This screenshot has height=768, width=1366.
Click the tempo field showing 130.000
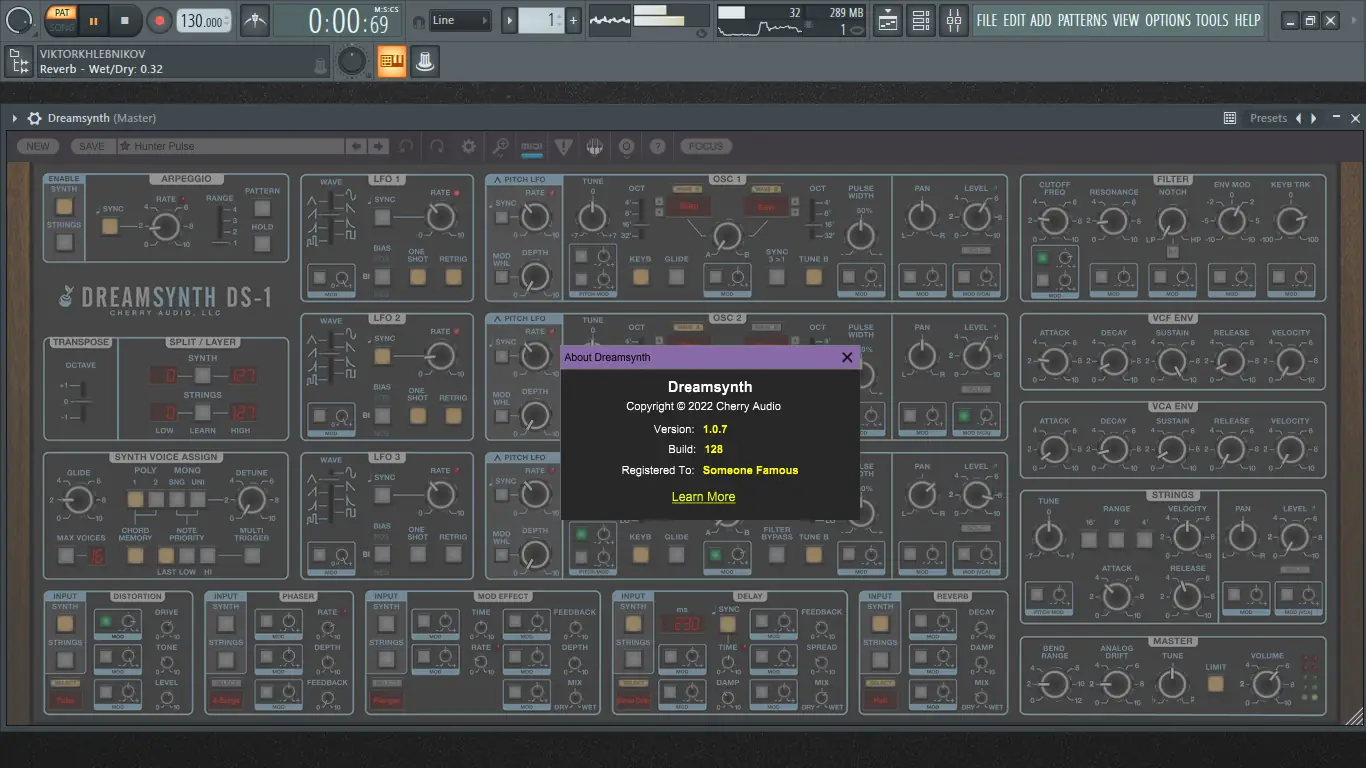(201, 21)
